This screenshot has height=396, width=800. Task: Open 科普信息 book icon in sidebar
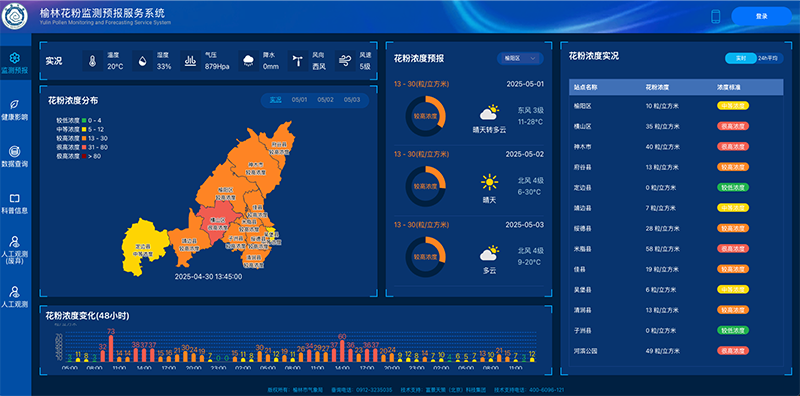[15, 198]
